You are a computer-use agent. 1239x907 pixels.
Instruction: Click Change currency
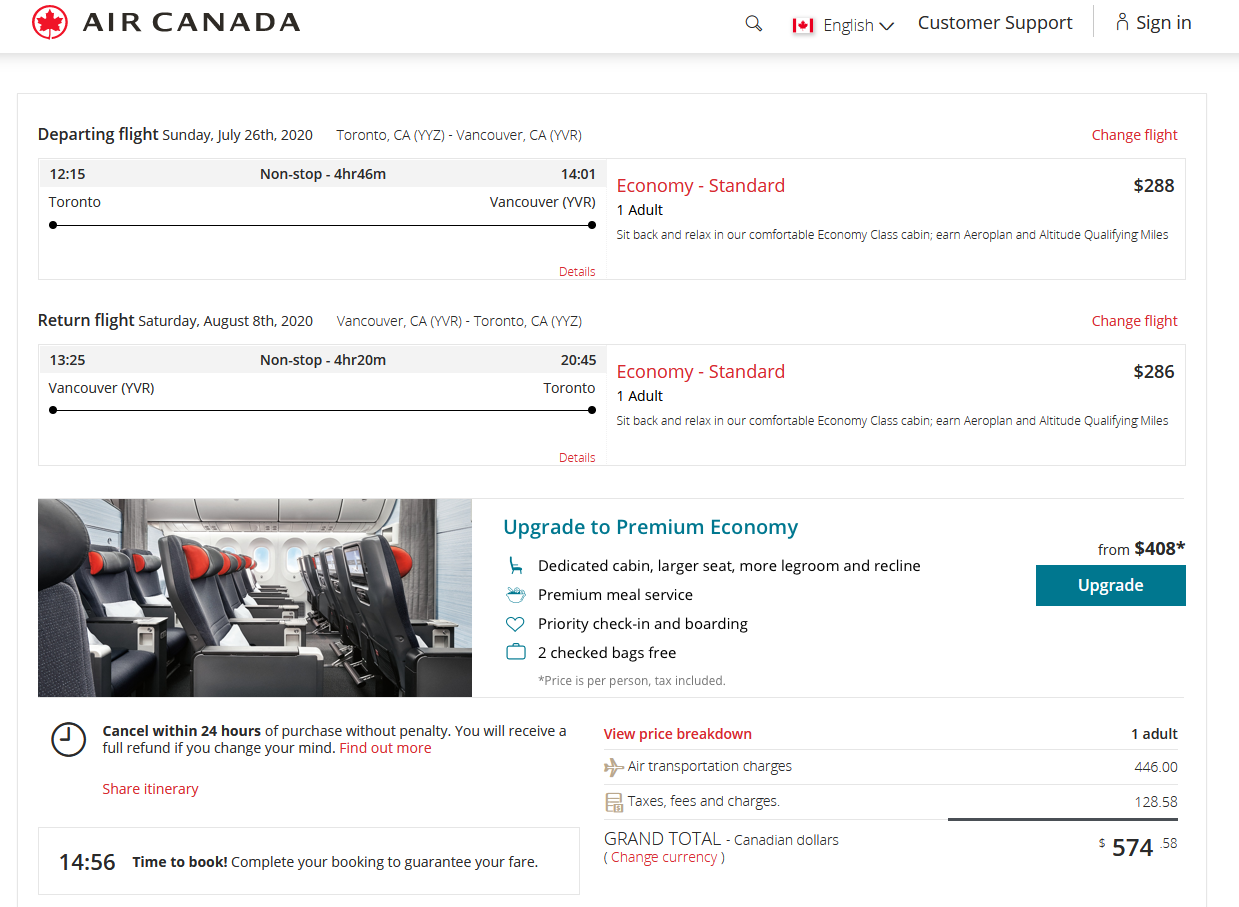tap(664, 857)
